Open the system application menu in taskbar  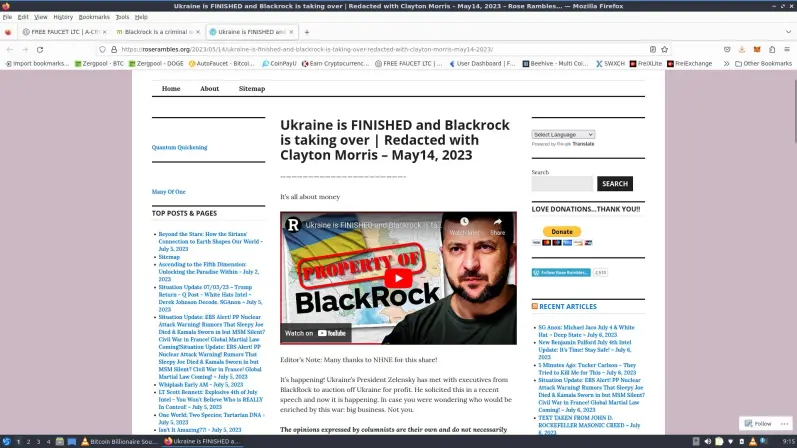(x=6, y=441)
